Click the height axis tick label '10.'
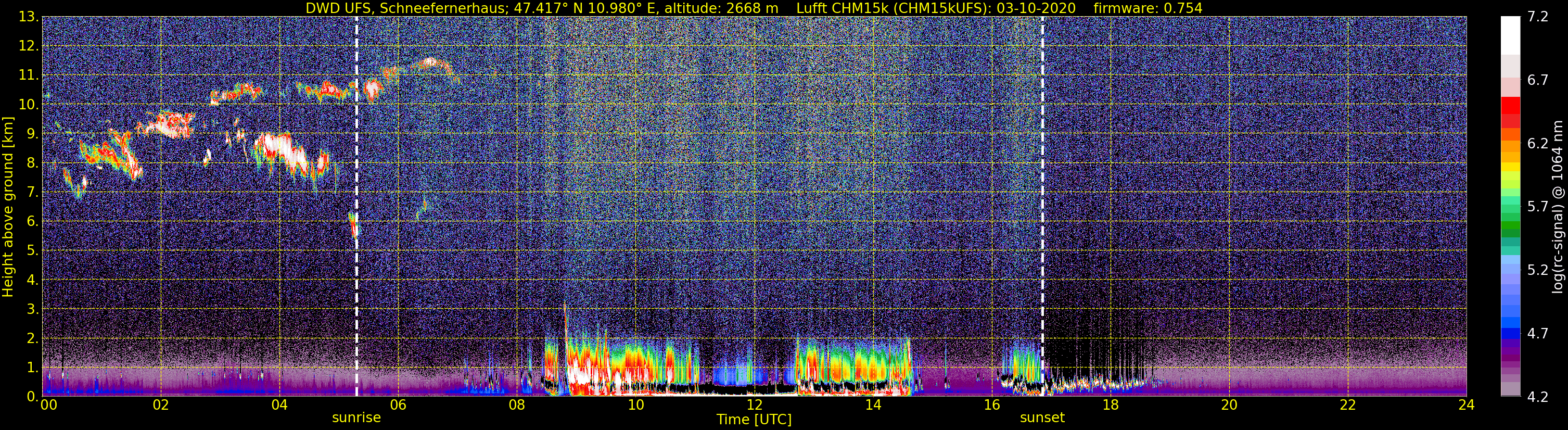Viewport: 1568px width, 430px height. 29,104
